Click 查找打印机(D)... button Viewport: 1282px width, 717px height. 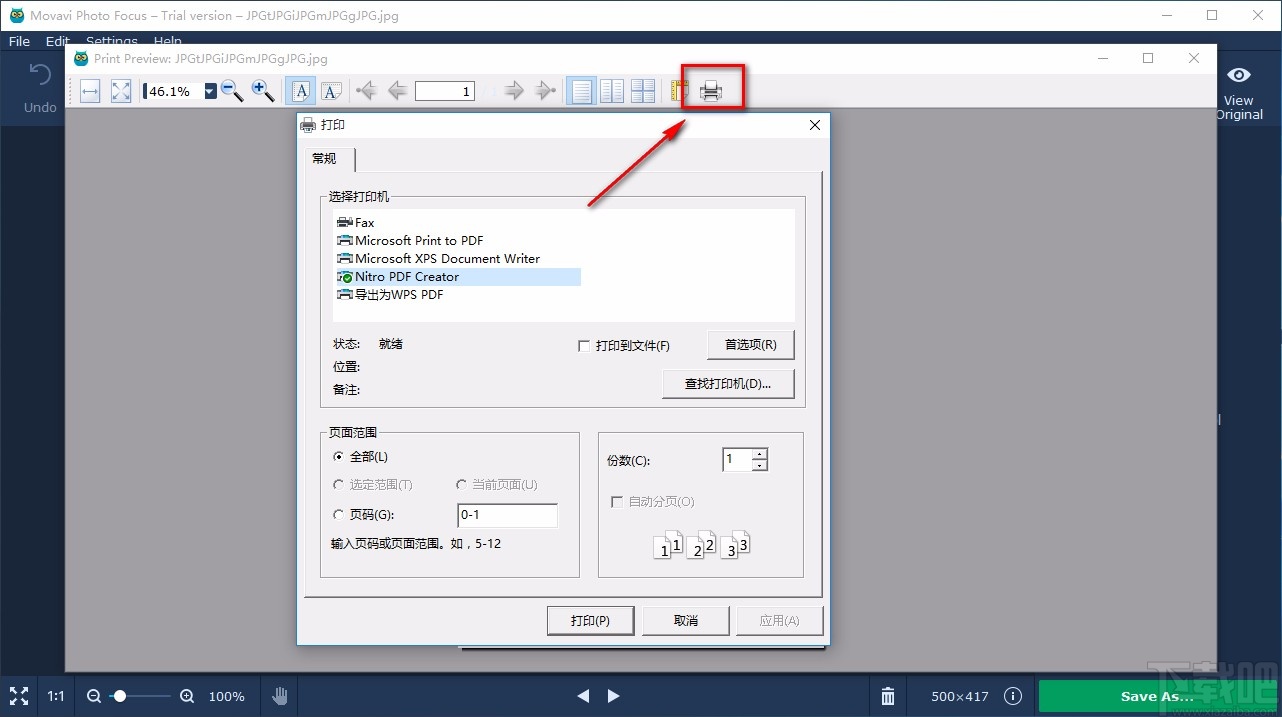click(728, 383)
